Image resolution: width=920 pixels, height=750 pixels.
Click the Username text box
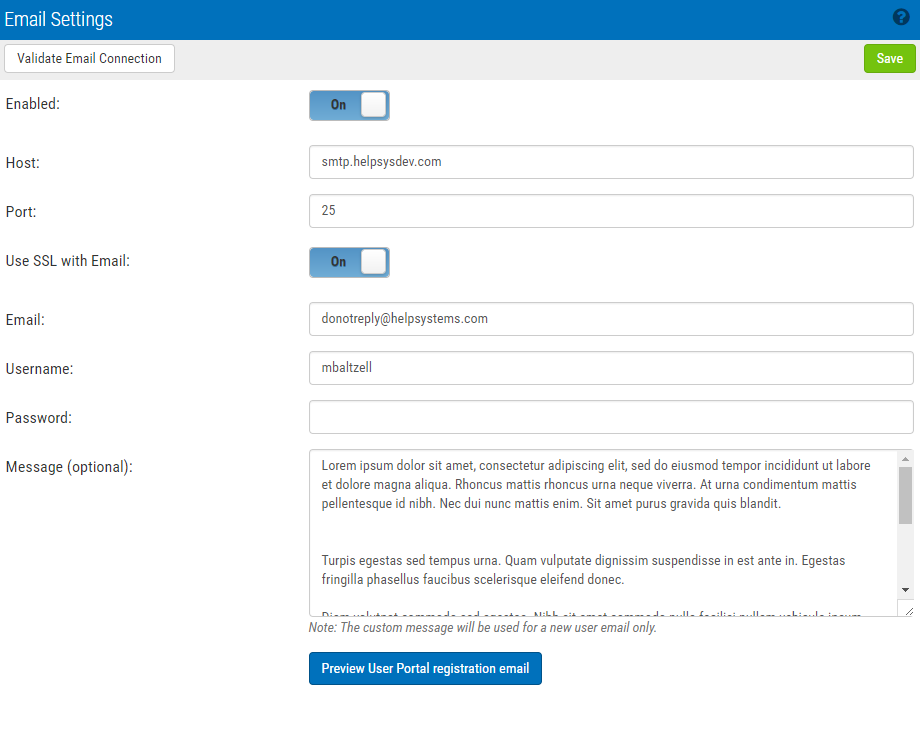(x=610, y=368)
